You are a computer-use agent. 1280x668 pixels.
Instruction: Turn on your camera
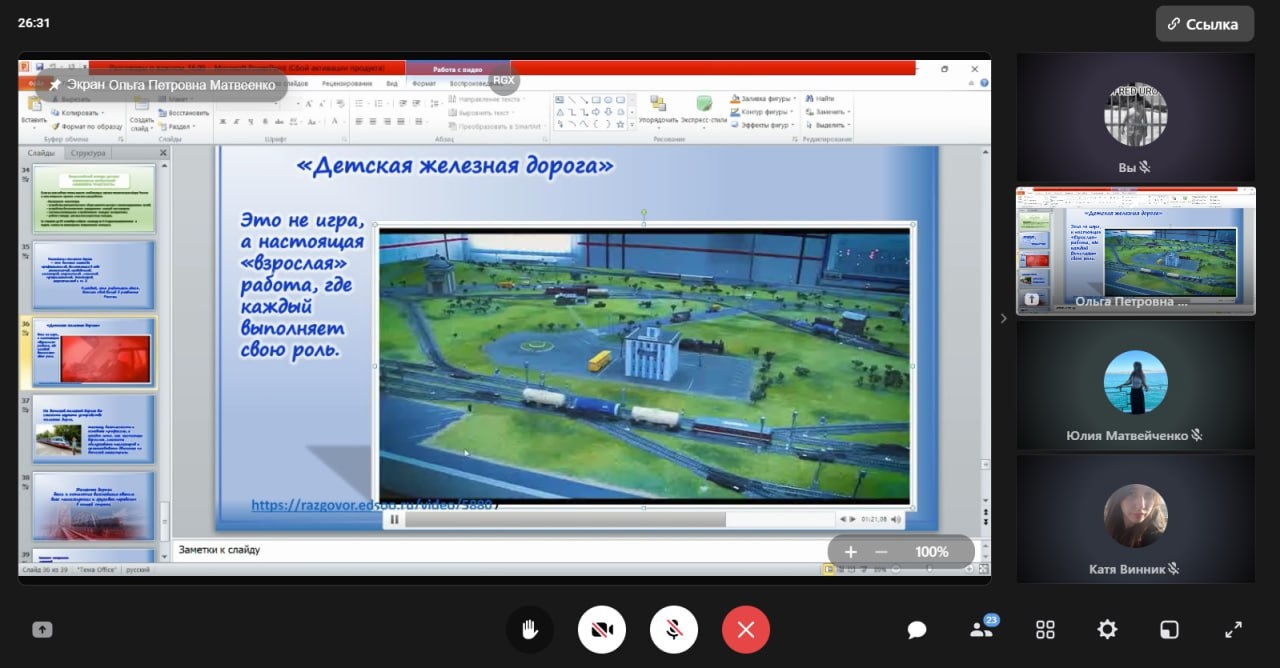pos(602,629)
